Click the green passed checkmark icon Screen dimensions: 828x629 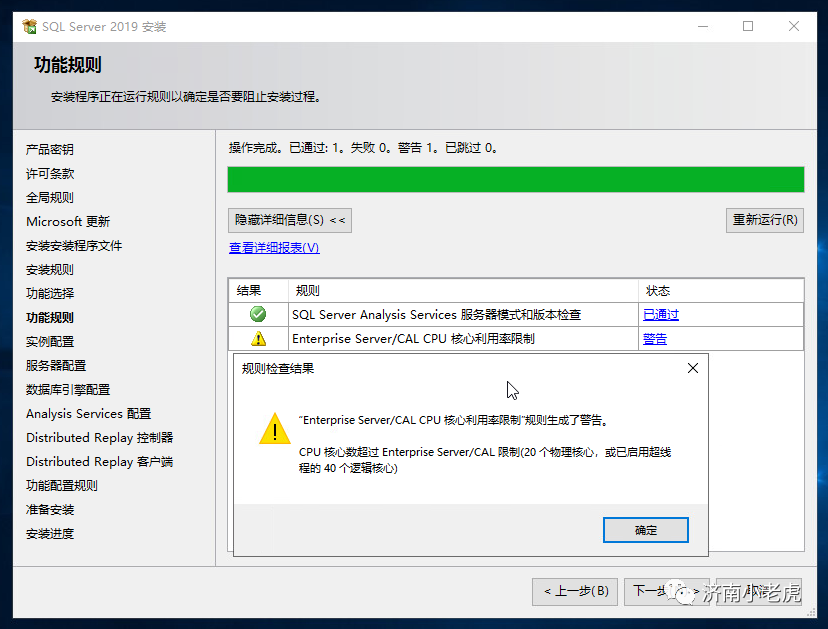coord(258,314)
